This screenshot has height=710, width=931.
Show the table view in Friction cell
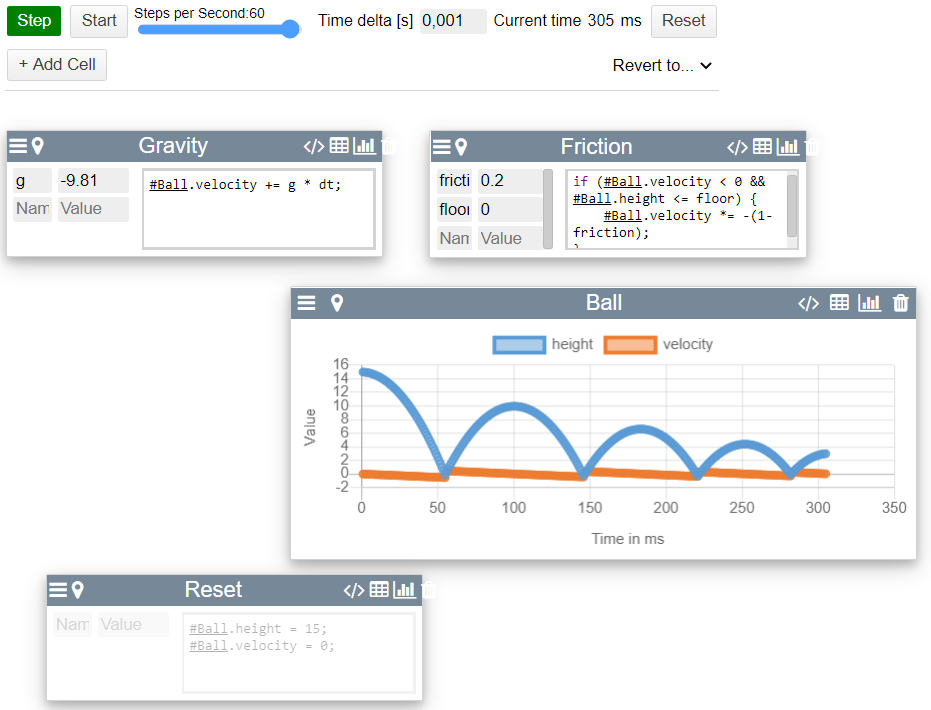coord(762,147)
